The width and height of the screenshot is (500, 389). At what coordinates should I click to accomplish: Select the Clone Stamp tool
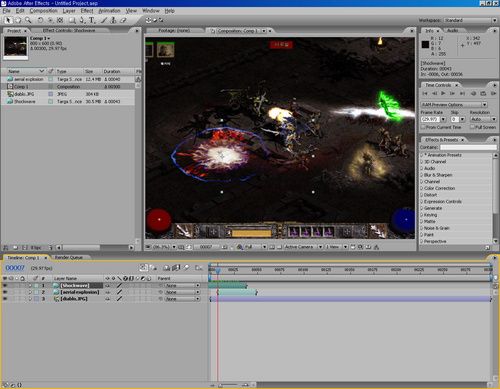click(113, 20)
